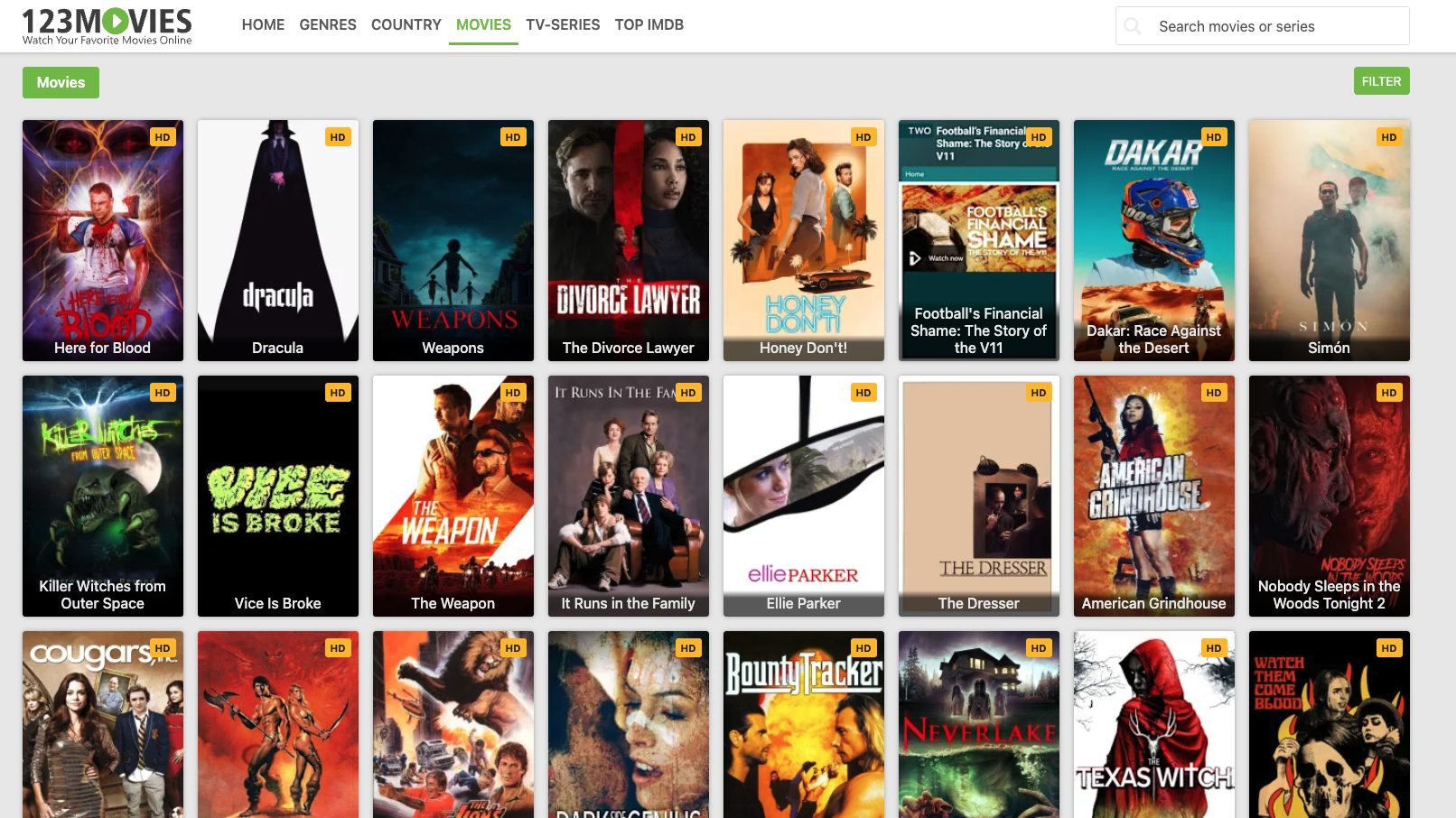Open the Genres menu
The height and width of the screenshot is (818, 1456).
(x=328, y=25)
